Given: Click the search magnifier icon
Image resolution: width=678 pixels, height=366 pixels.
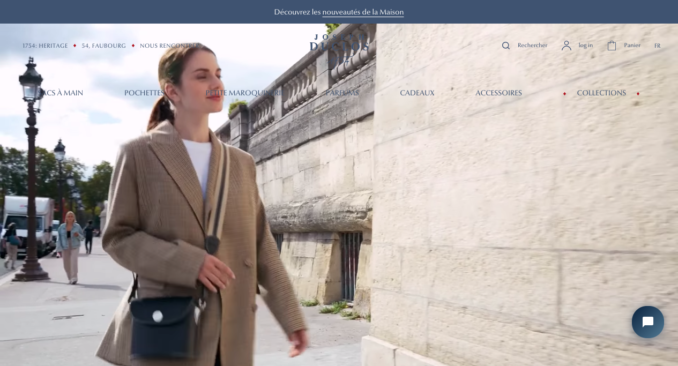Looking at the screenshot, I should click(x=505, y=45).
